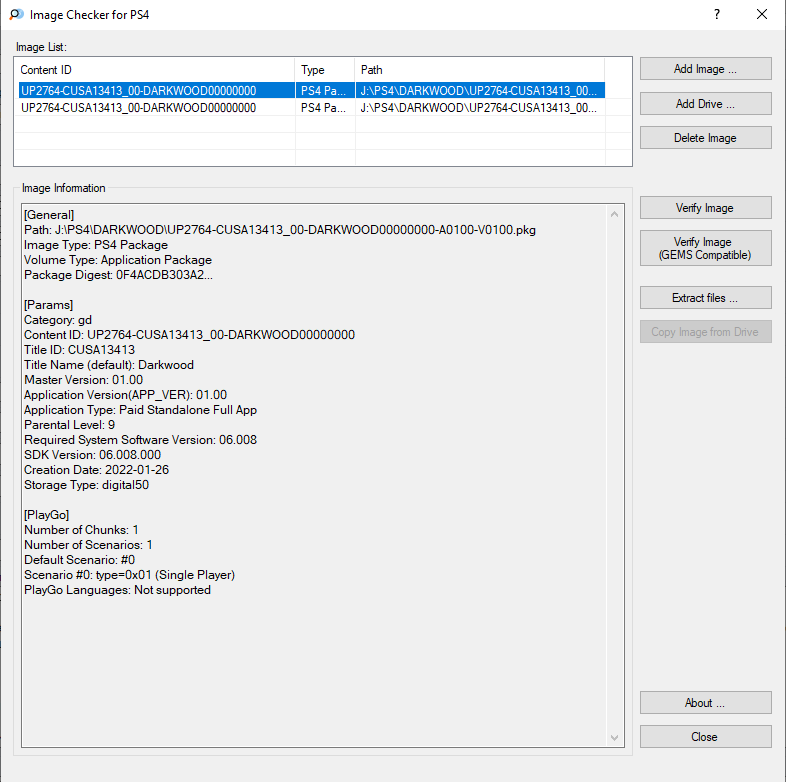Extract files from the package
This screenshot has width=786, height=782.
click(x=705, y=298)
